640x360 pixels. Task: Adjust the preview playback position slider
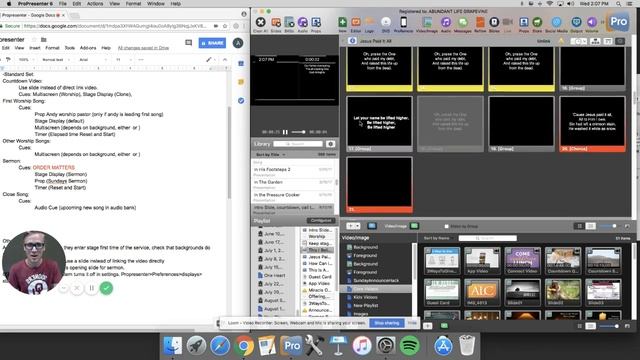[x=298, y=132]
